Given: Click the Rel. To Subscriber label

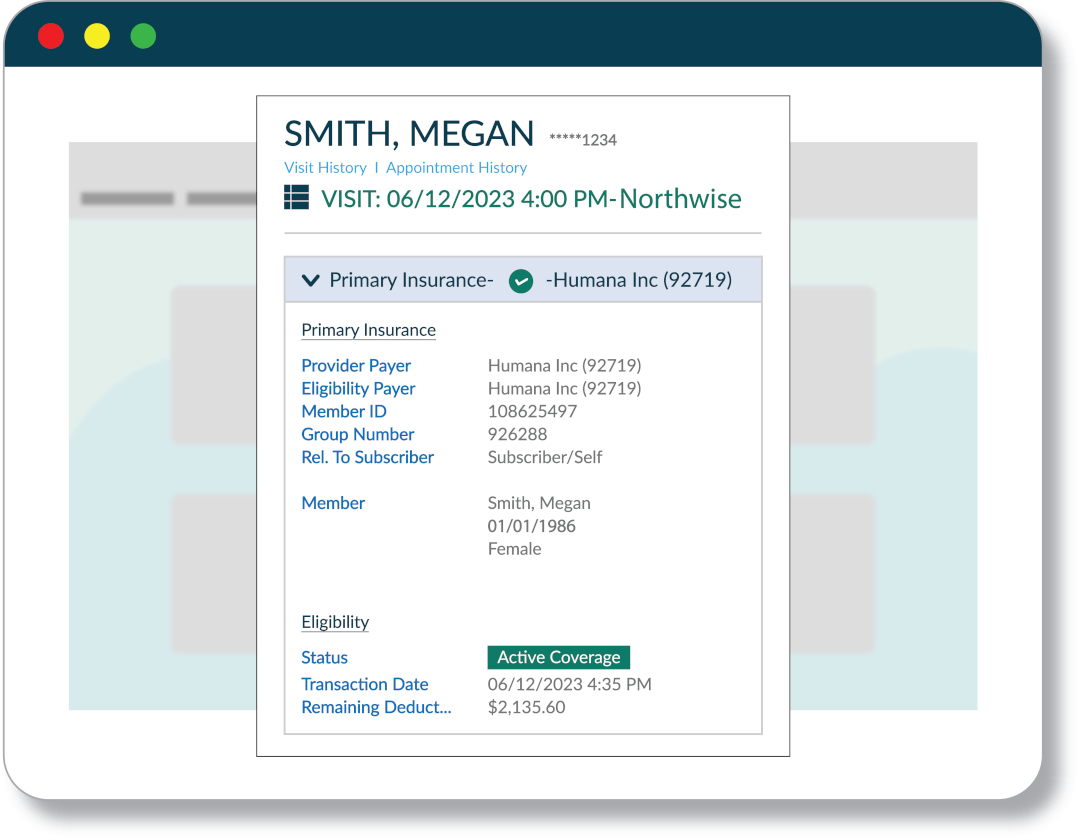Looking at the screenshot, I should pyautogui.click(x=367, y=458).
